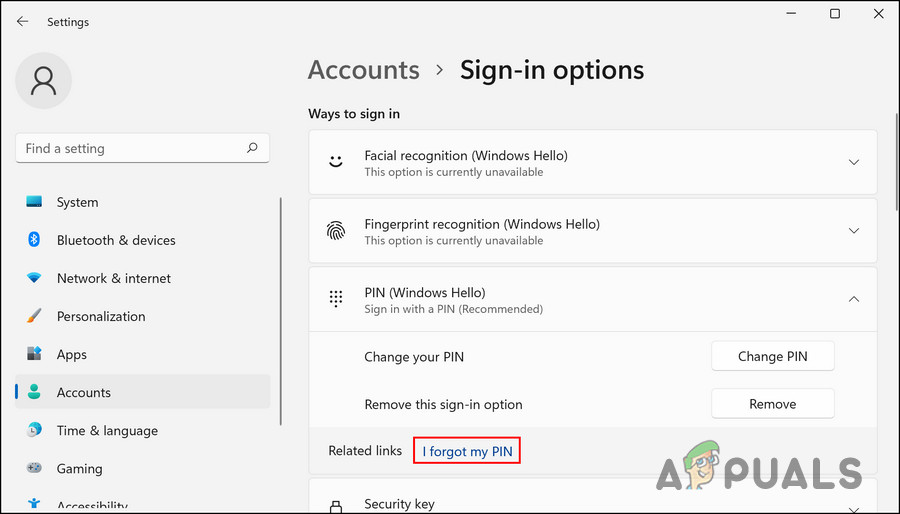Click the back arrow in Settings
Viewport: 900px width, 514px height.
pyautogui.click(x=22, y=22)
